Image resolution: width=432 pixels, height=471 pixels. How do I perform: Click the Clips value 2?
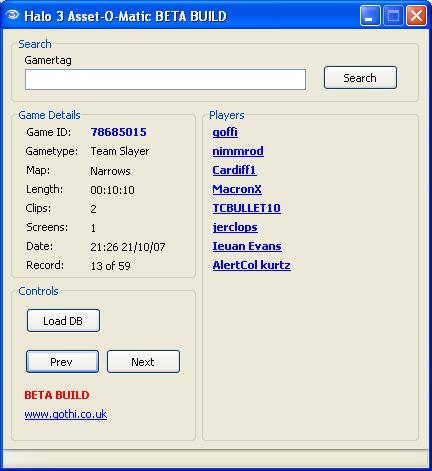93,209
